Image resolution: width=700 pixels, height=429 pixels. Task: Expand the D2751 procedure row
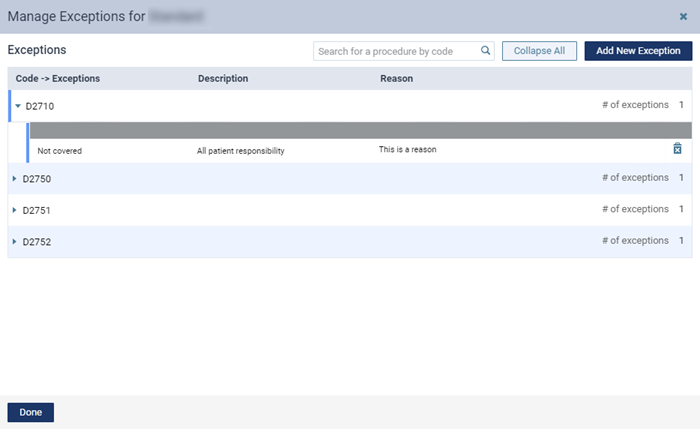point(14,210)
